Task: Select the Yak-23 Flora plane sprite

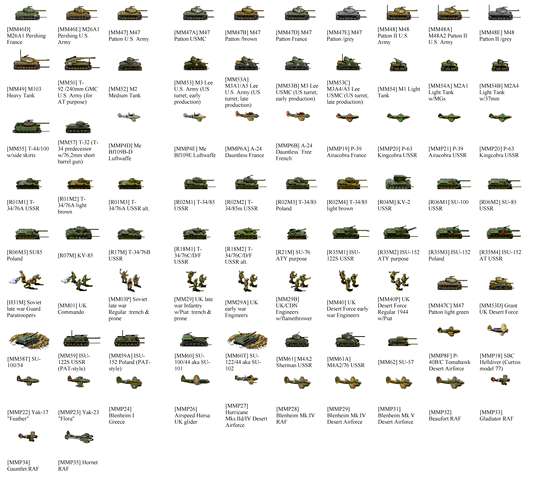Action: click(x=78, y=381)
